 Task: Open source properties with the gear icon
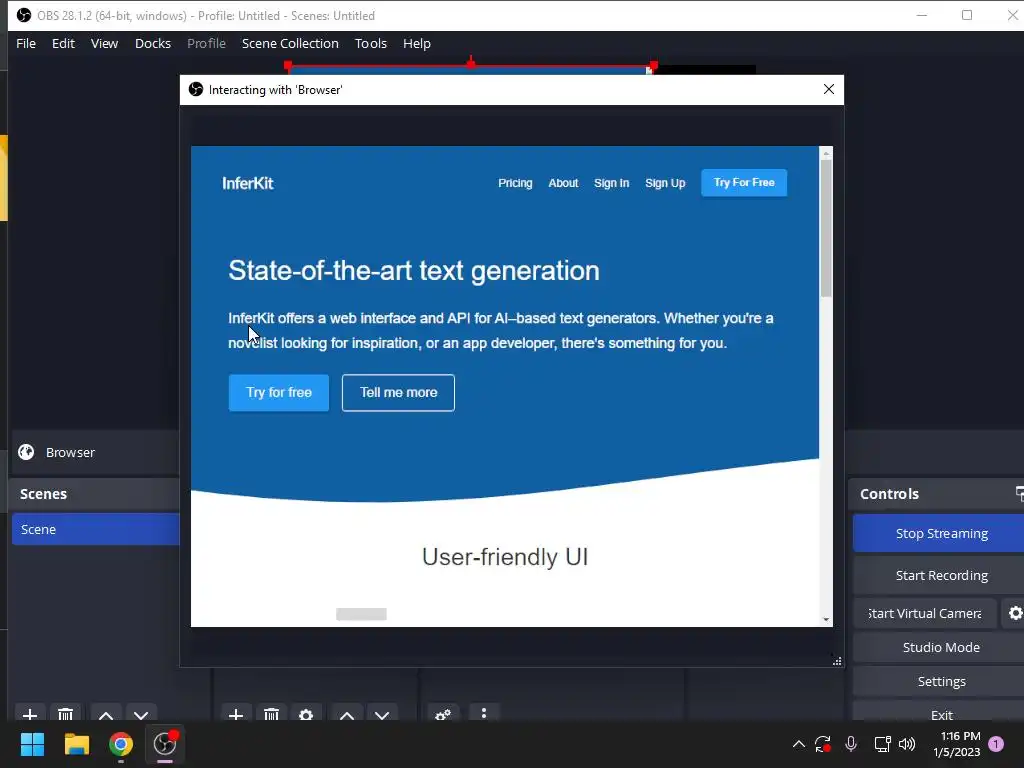tap(306, 714)
